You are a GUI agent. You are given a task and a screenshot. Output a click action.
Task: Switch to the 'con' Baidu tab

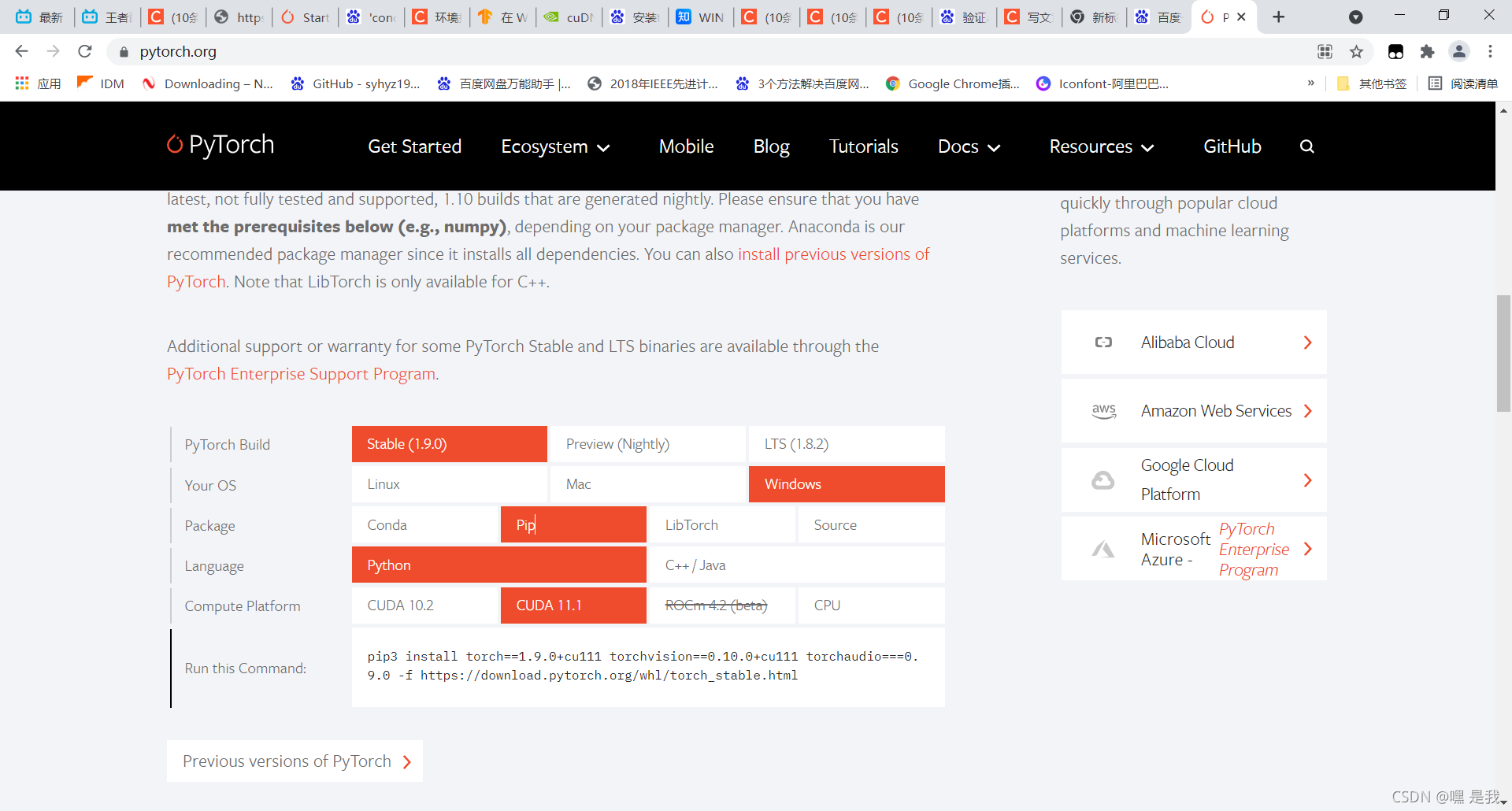pos(372,17)
